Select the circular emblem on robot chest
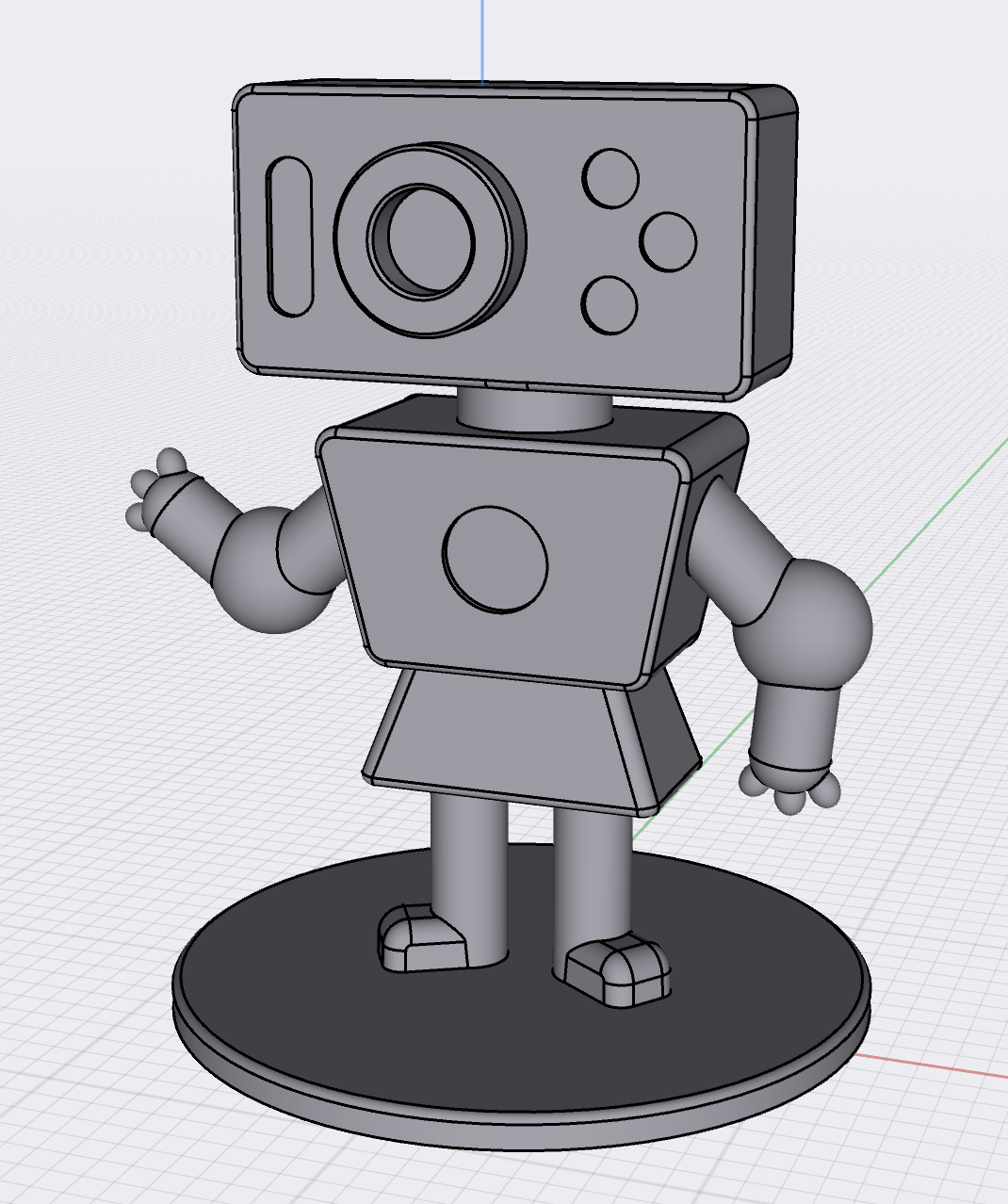Viewport: 1008px width, 1204px height. 496,560
